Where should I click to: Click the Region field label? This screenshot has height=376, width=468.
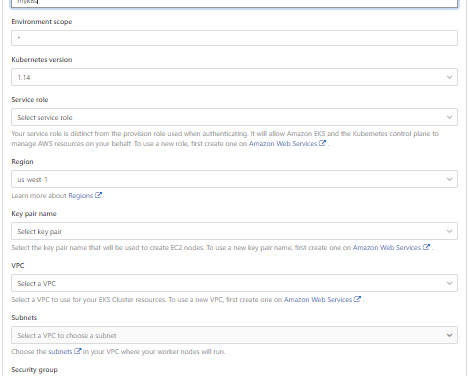pos(22,162)
